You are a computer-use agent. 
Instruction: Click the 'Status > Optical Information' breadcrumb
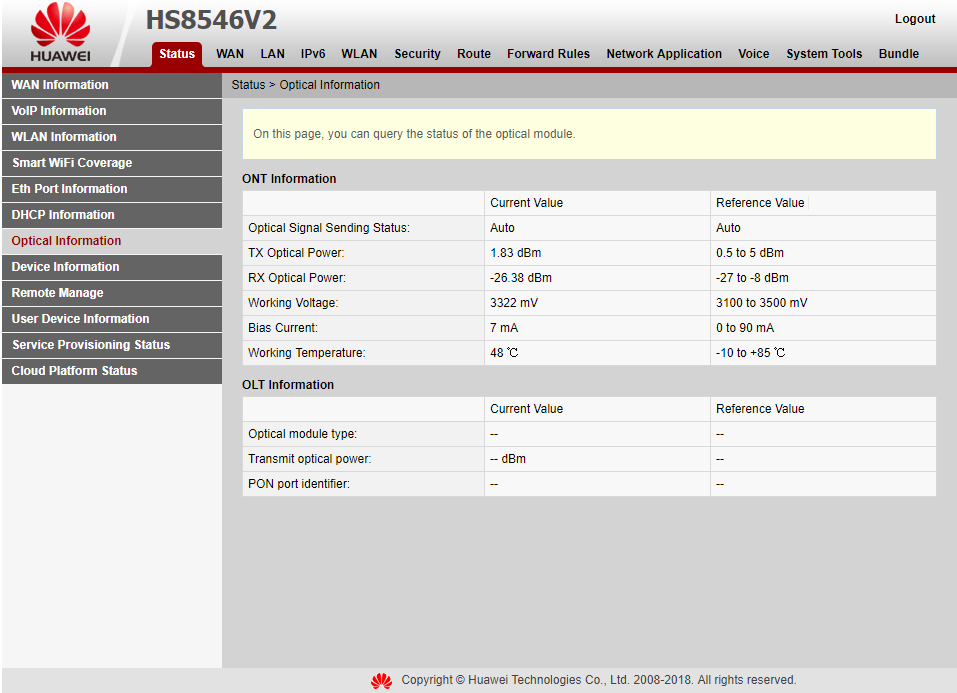(x=305, y=85)
